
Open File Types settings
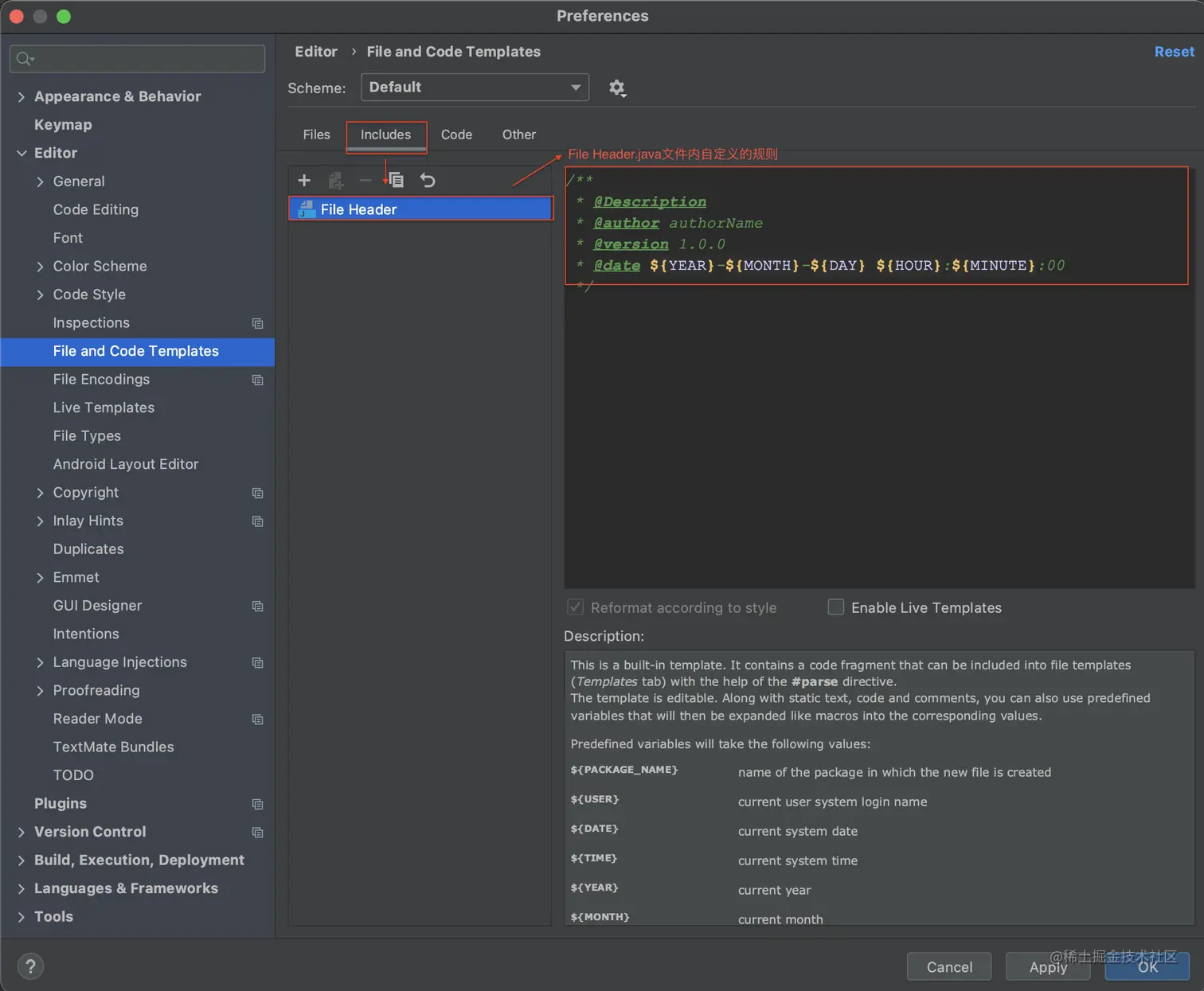click(87, 436)
